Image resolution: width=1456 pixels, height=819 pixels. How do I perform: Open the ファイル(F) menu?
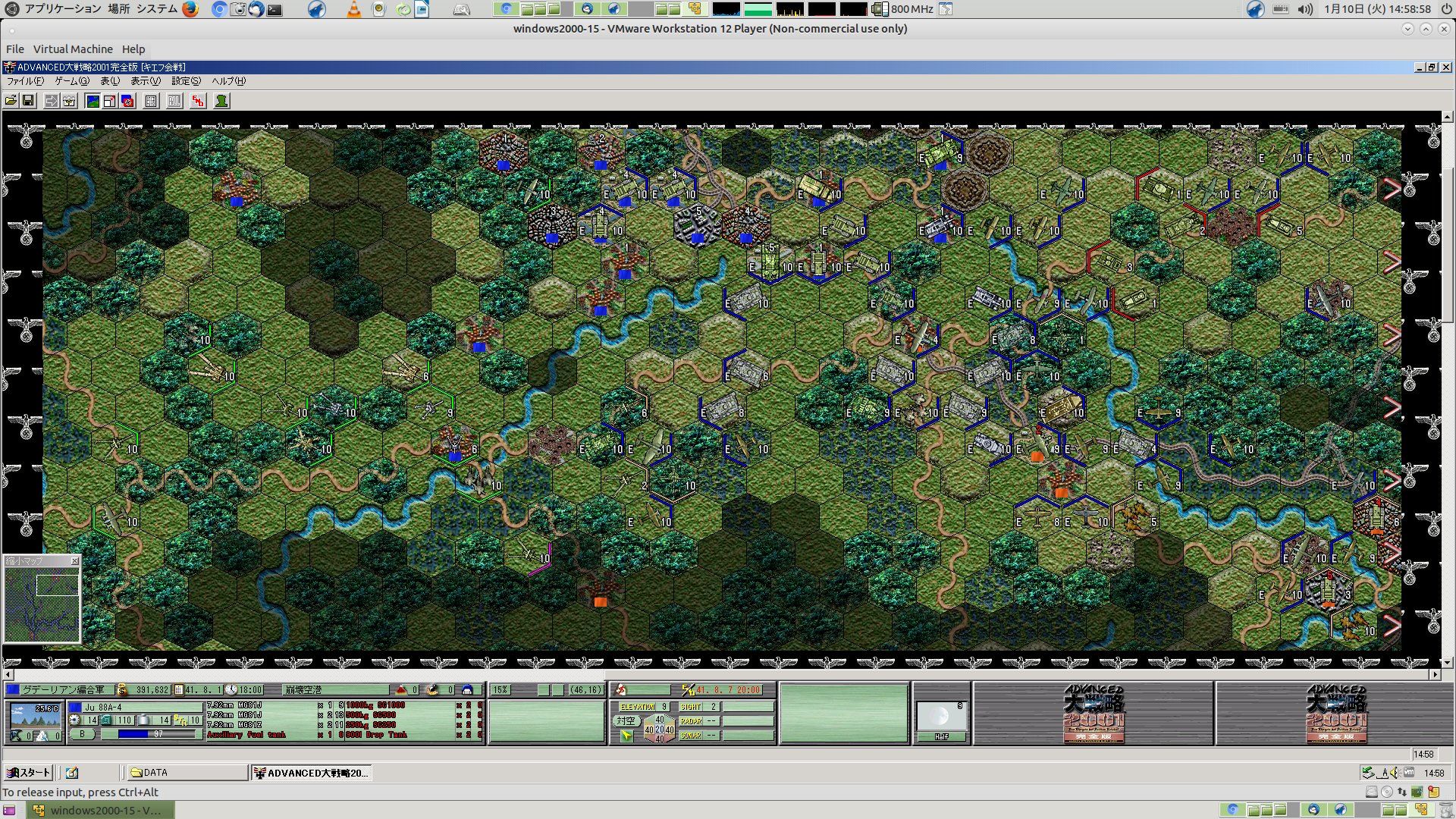coord(25,81)
